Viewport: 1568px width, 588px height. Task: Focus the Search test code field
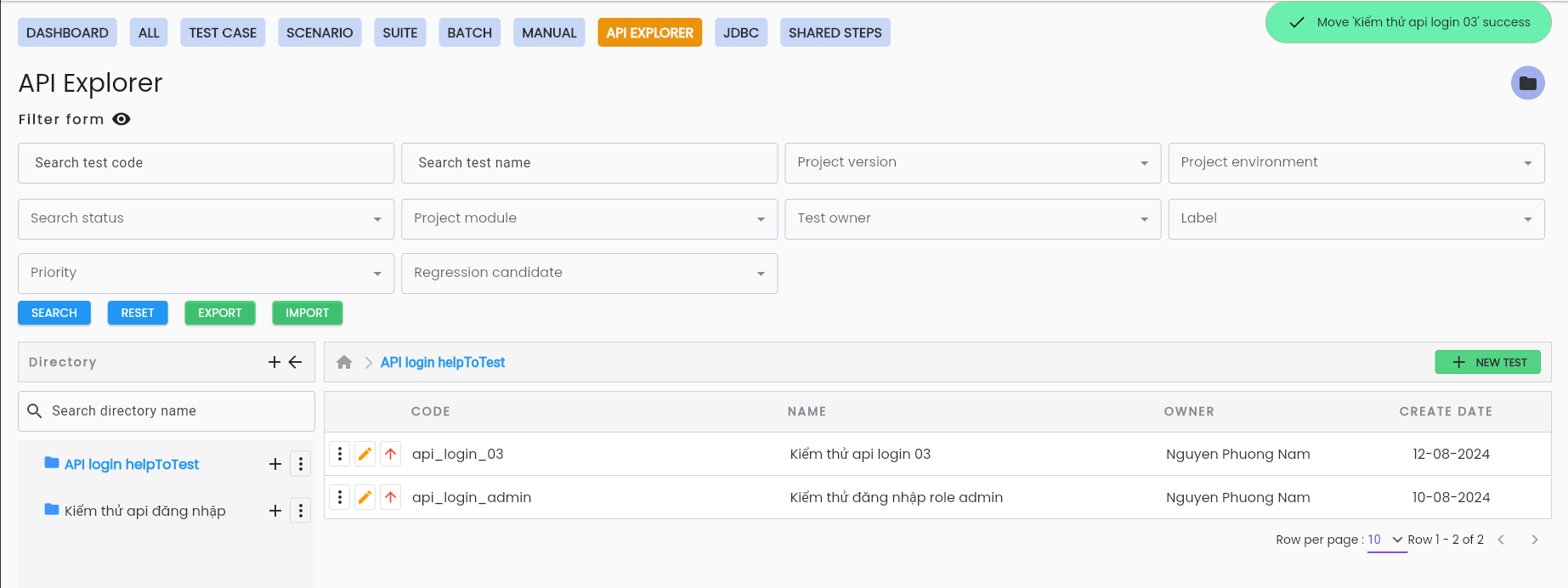click(x=206, y=163)
